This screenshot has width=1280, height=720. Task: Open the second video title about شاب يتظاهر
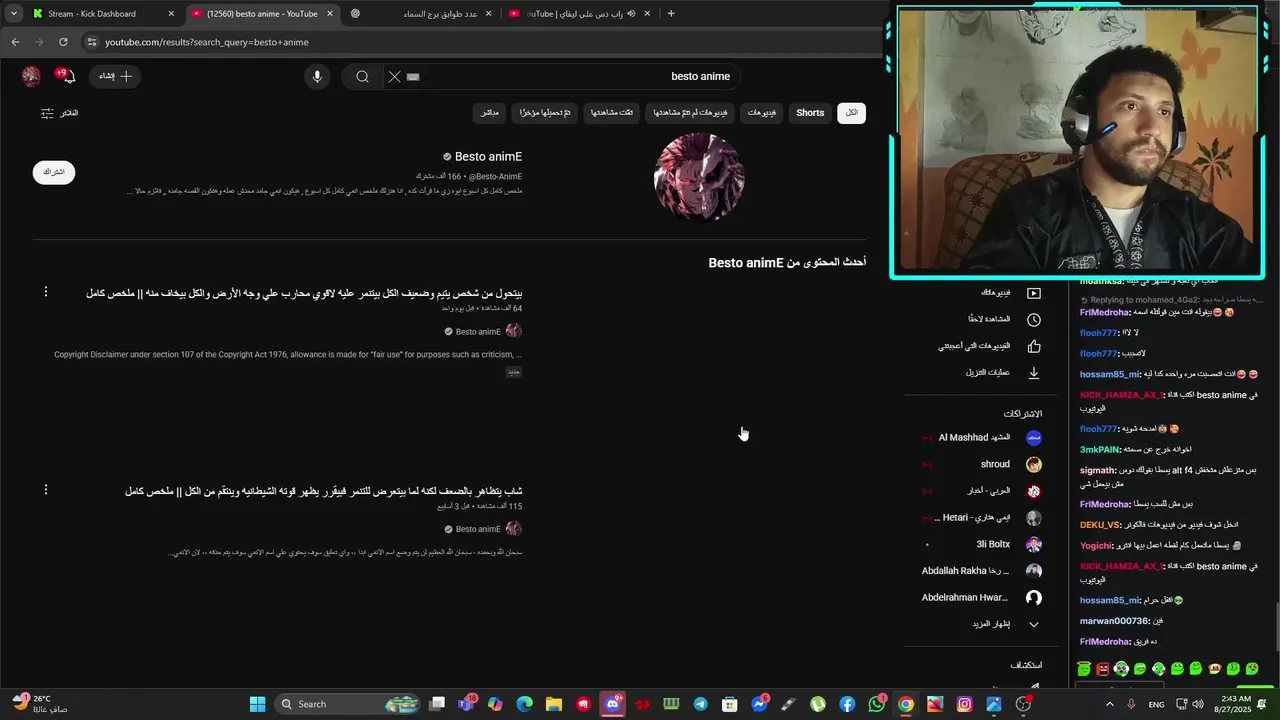[323, 491]
